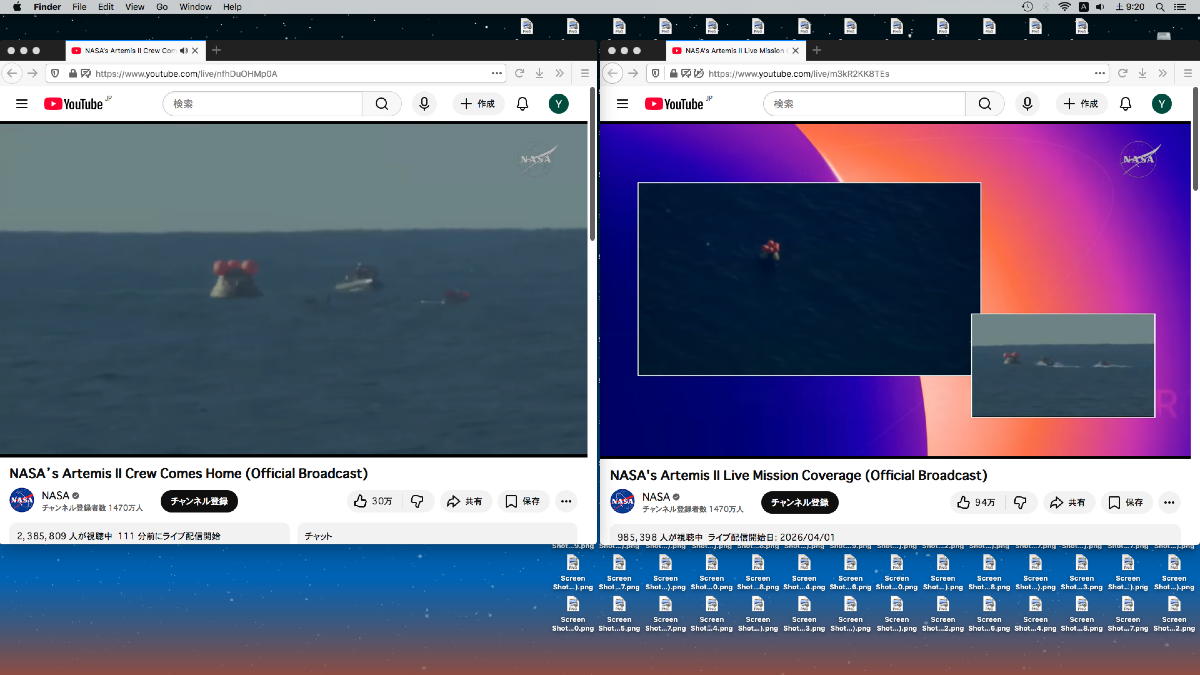This screenshot has width=1200, height=675.
Task: Dislike the Live Mission Coverage video
Action: (1019, 502)
